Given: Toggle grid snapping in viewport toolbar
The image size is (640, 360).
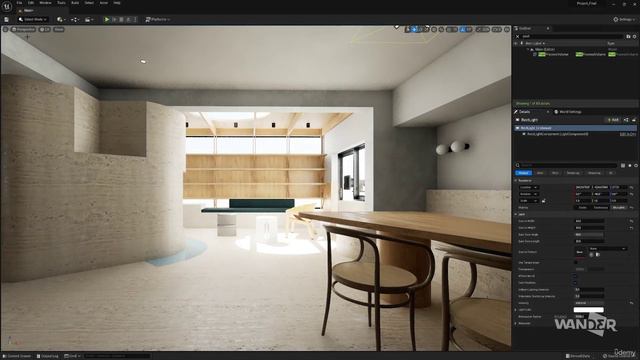Looking at the screenshot, I should 449,29.
